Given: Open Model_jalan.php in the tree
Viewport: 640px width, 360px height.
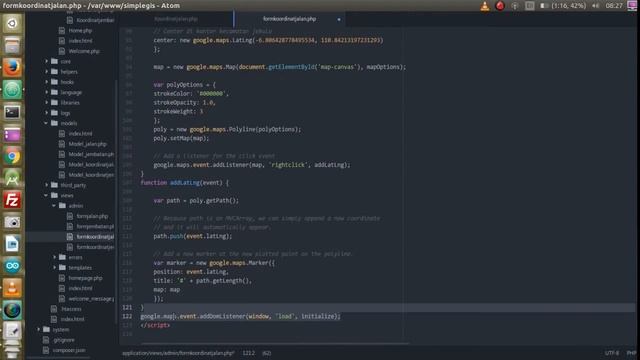Looking at the screenshot, I should tap(87, 144).
